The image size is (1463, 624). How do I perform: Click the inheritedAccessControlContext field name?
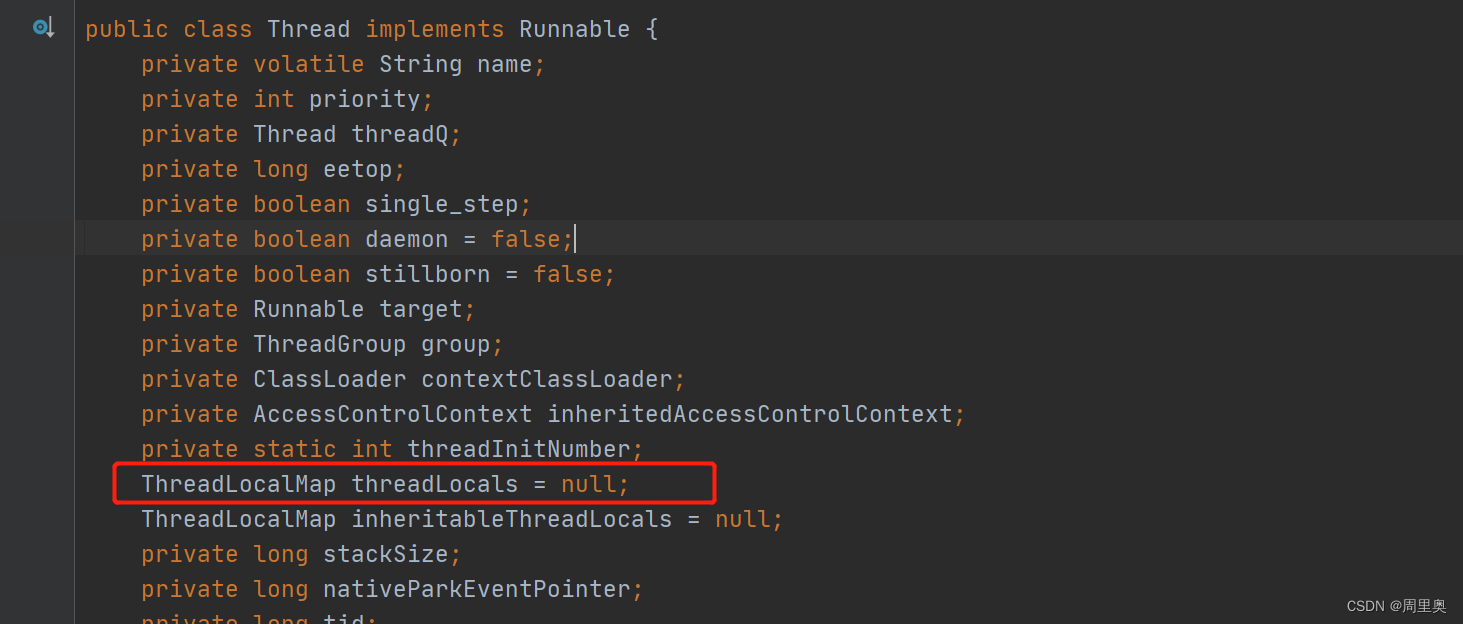coord(749,414)
